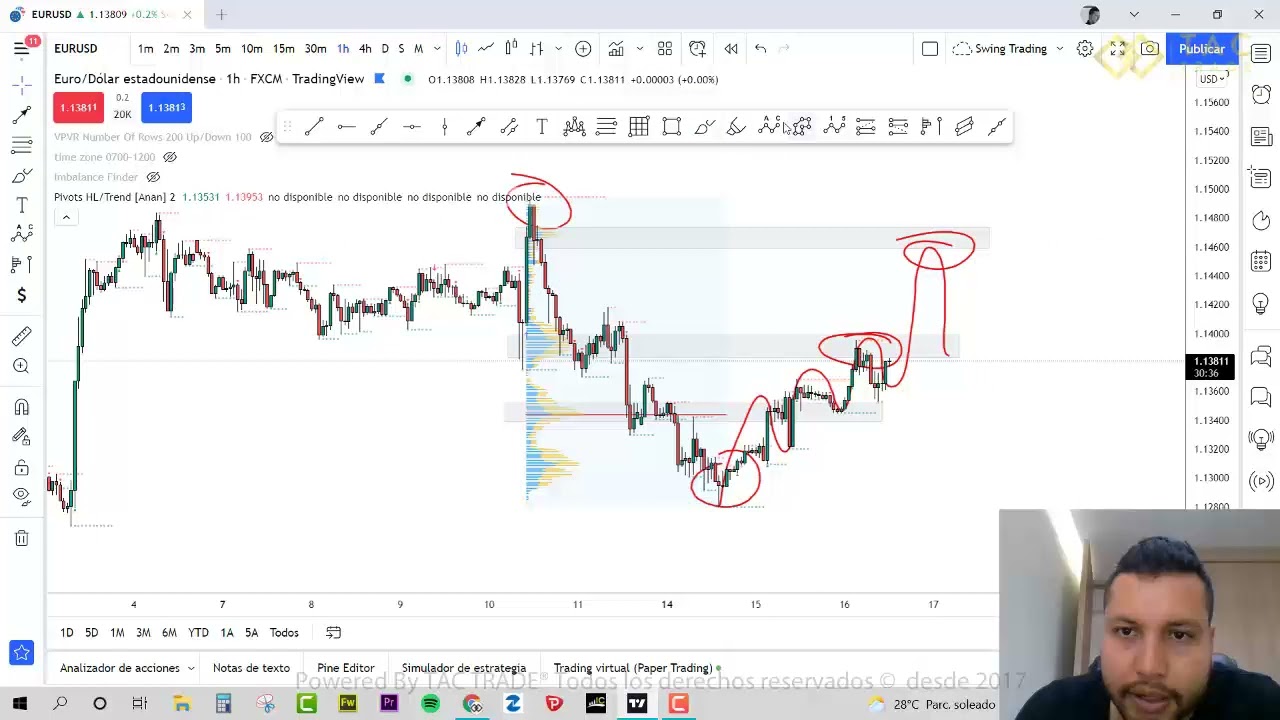Open the watchlist panel in right sidebar
The width and height of the screenshot is (1280, 720).
[x=1261, y=54]
